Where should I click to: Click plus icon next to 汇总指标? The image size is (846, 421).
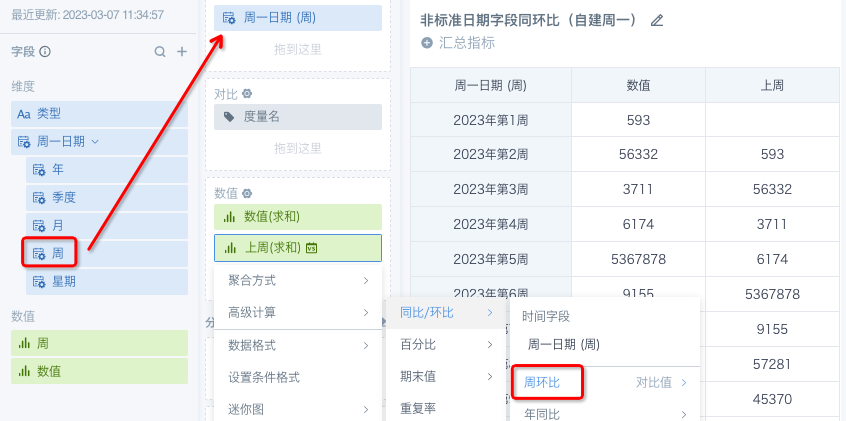(x=427, y=43)
